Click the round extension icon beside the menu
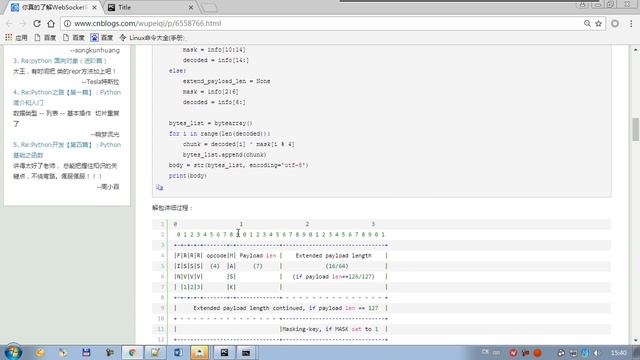Image resolution: width=640 pixels, height=360 pixels. [615, 24]
